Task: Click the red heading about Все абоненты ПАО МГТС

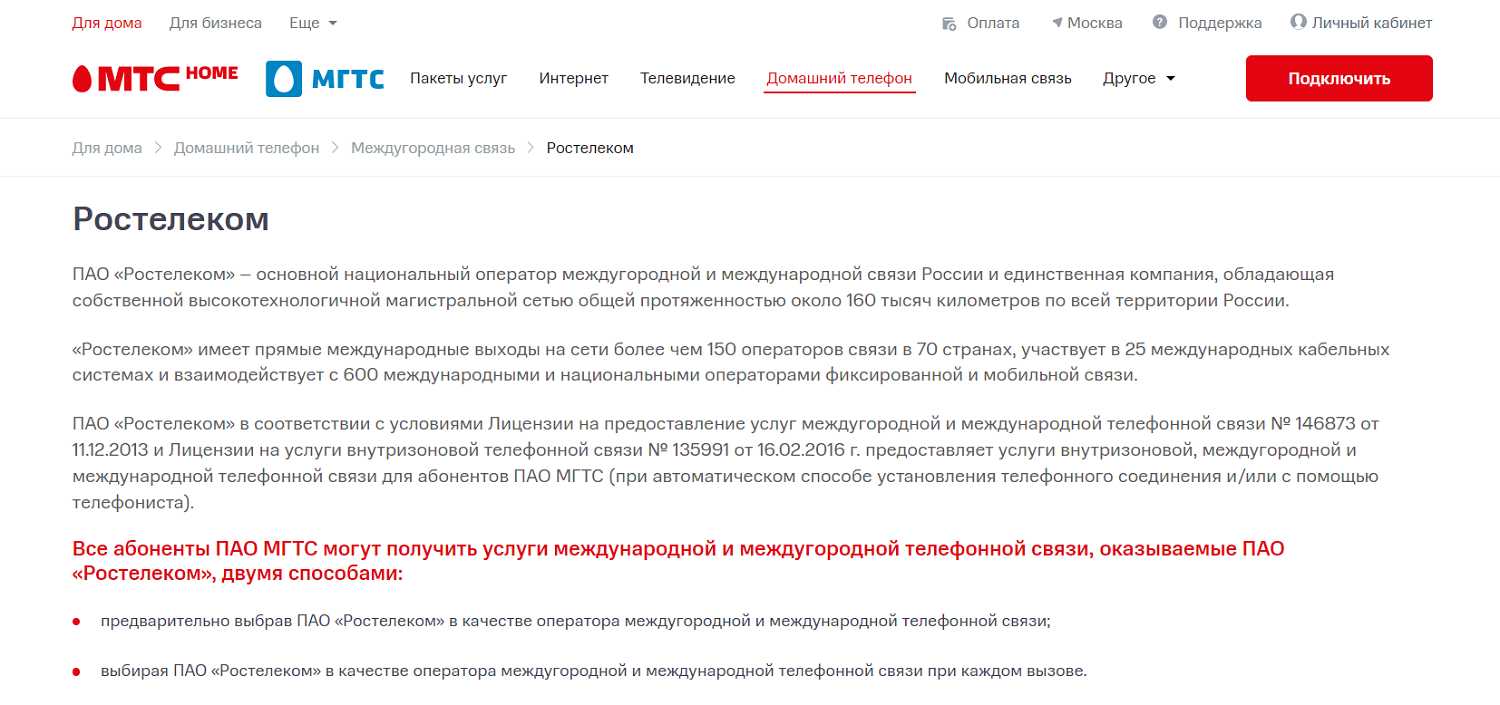Action: [678, 561]
